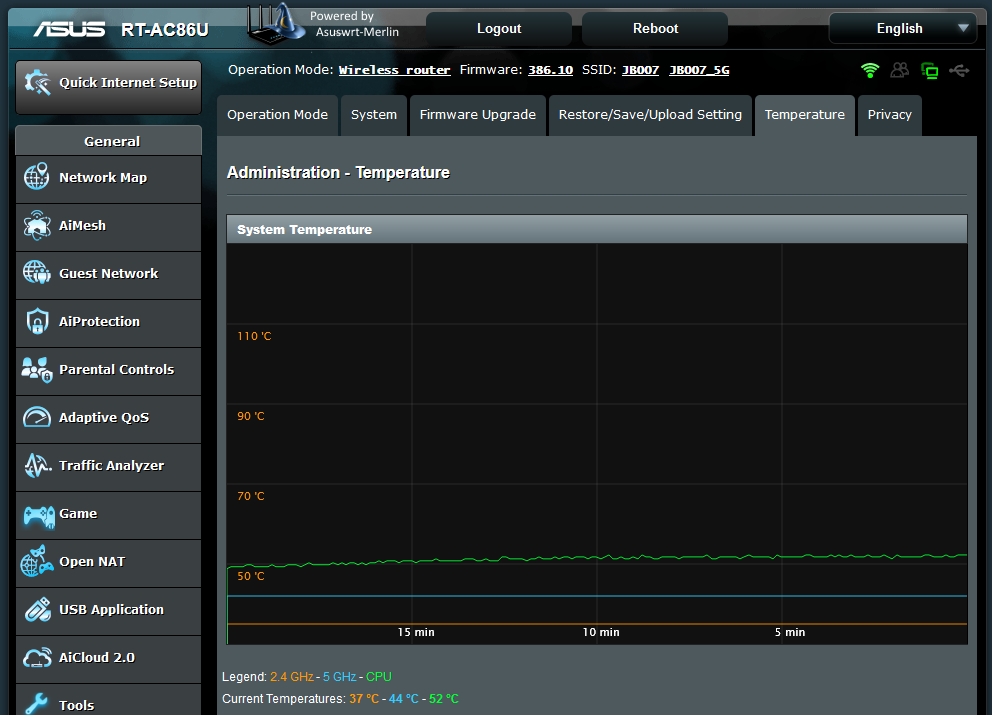Click the Open NAT globe-gamepad icon

click(x=37, y=561)
